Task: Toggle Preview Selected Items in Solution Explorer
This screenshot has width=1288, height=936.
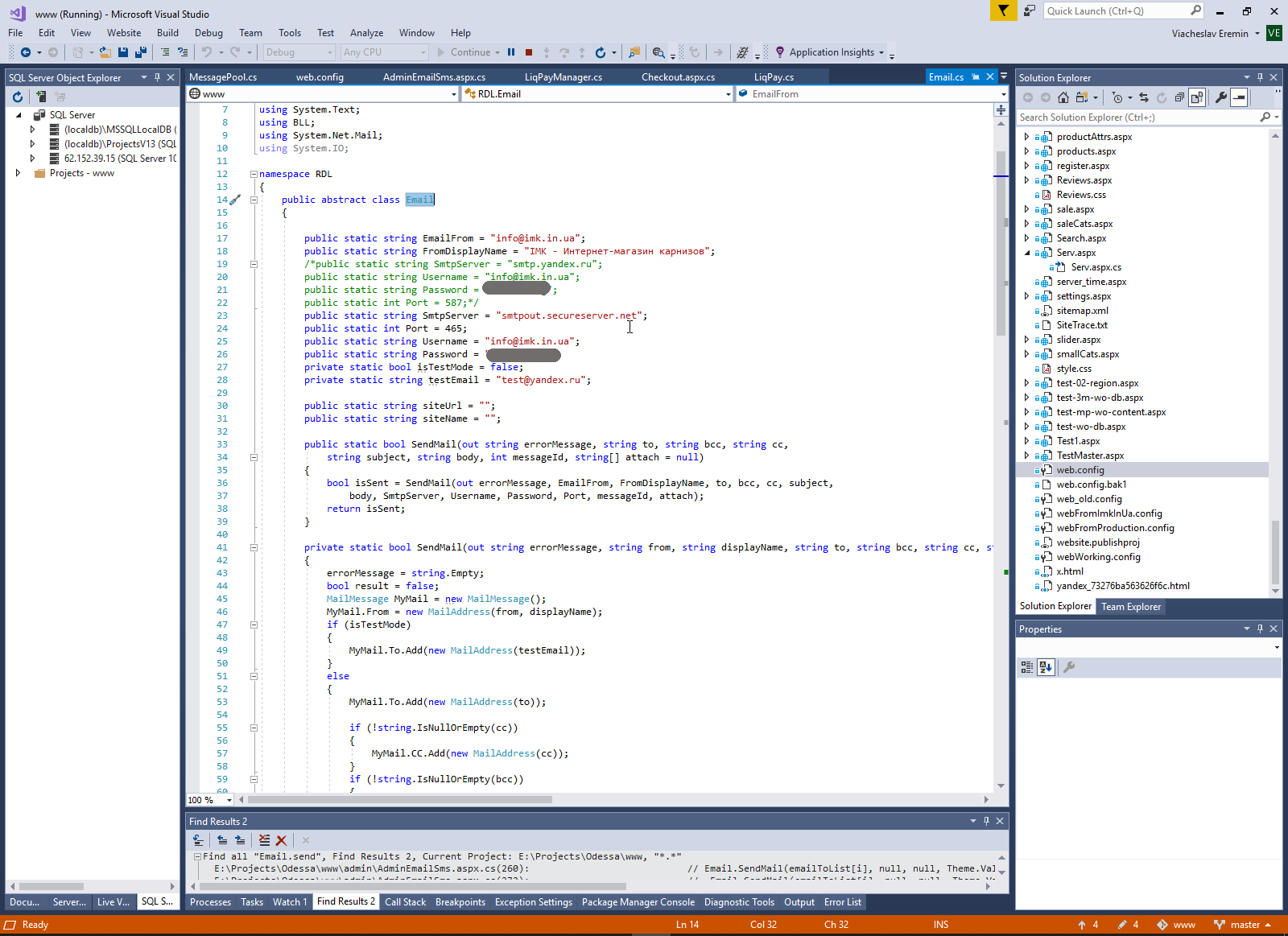Action: point(1240,97)
